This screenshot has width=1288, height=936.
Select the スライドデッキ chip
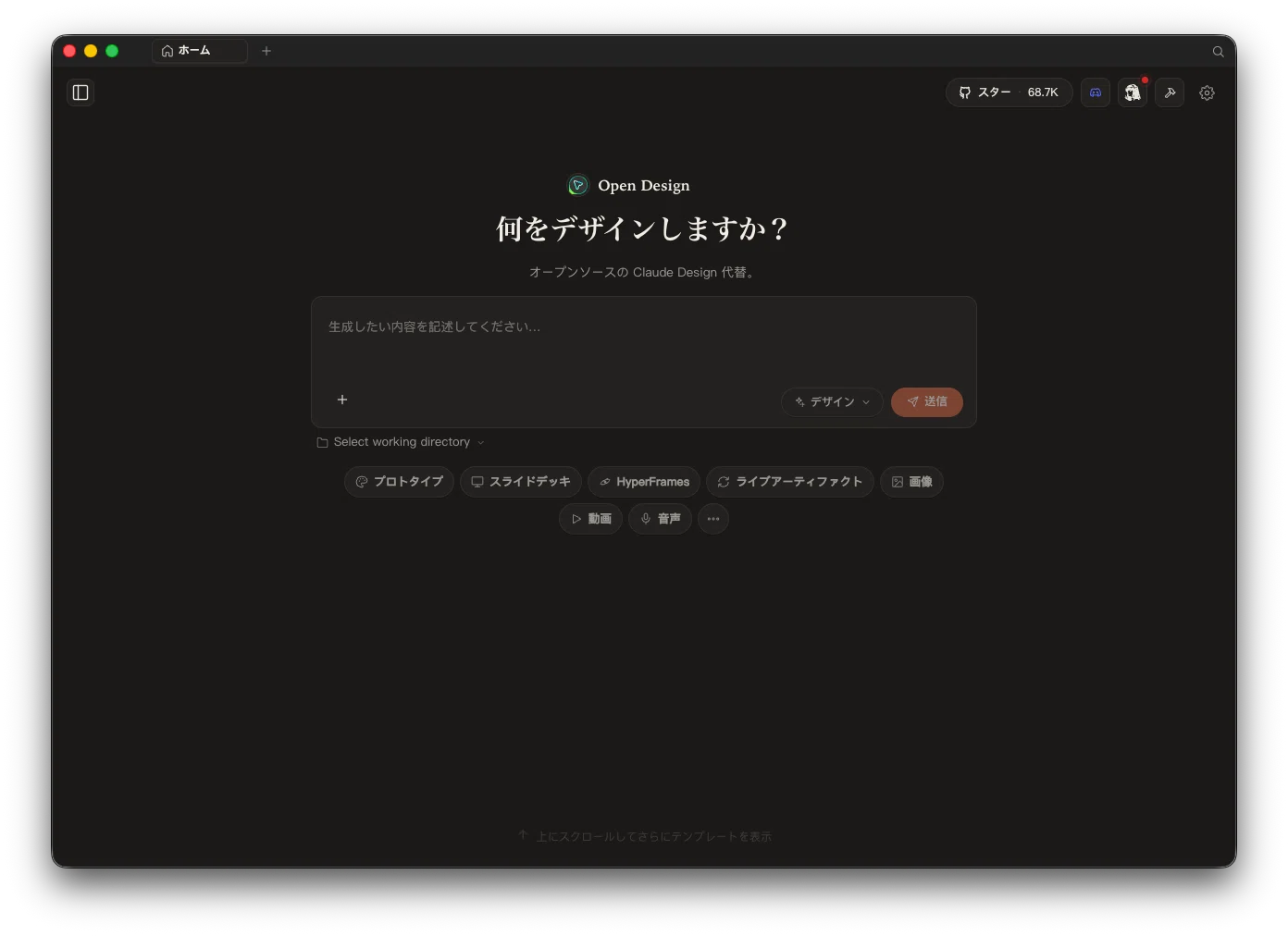click(x=521, y=482)
